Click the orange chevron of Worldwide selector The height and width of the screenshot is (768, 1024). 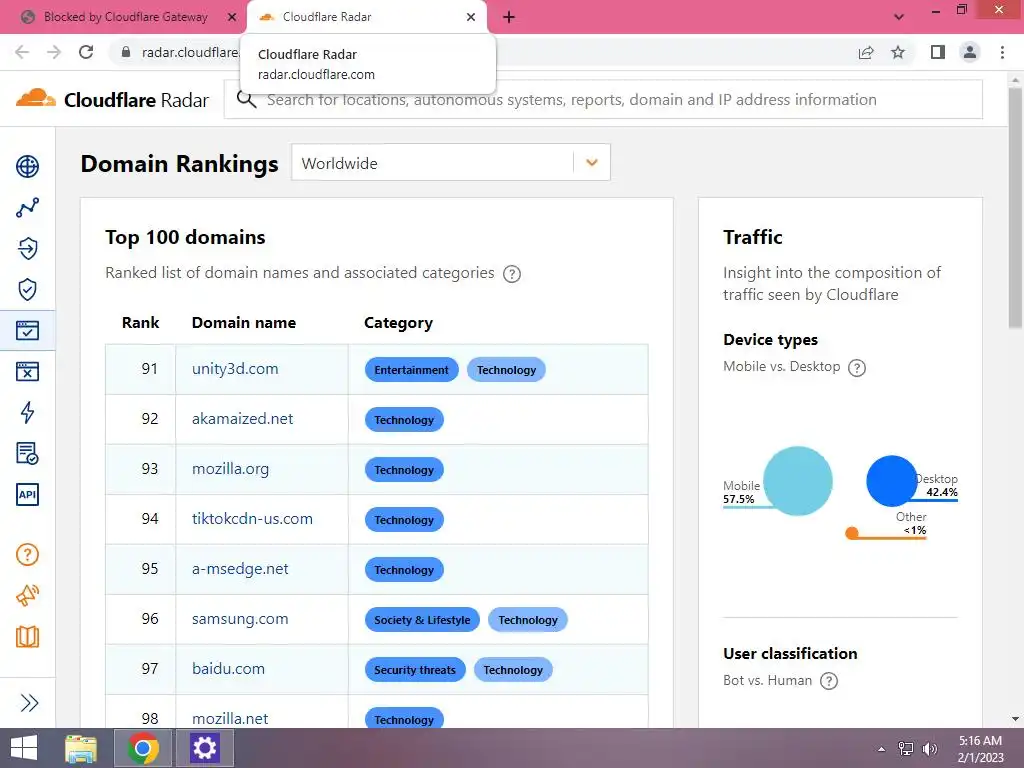[592, 163]
